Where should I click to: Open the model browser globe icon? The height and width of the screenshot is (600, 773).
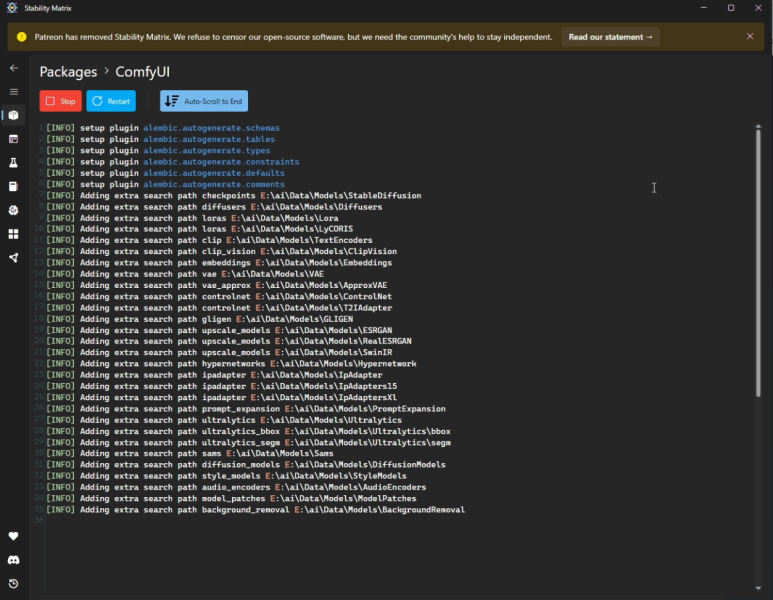[x=14, y=210]
